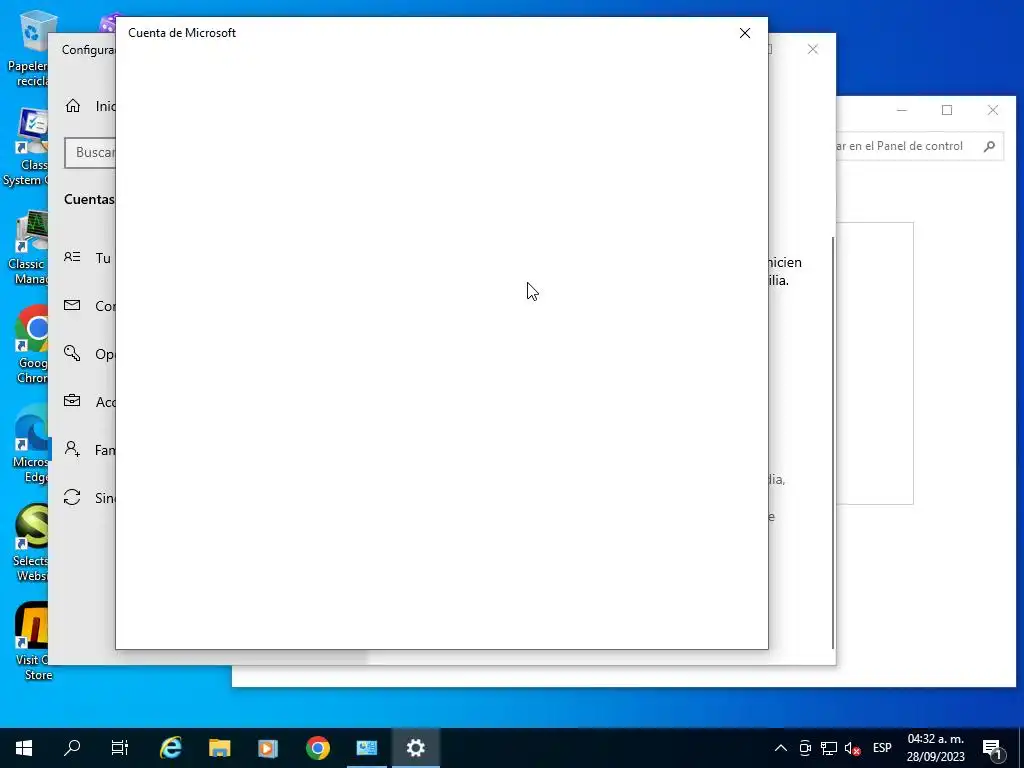
Task: Close the Control Panel window
Action: click(993, 110)
